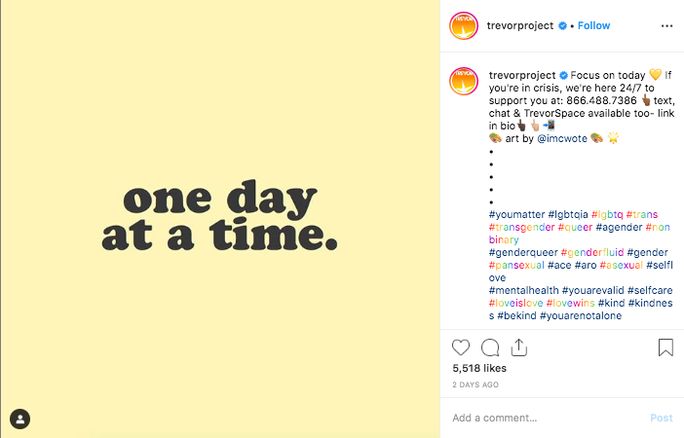Open the trevorproject username in the header
Screen dimensions: 684x438
pyautogui.click(x=520, y=26)
